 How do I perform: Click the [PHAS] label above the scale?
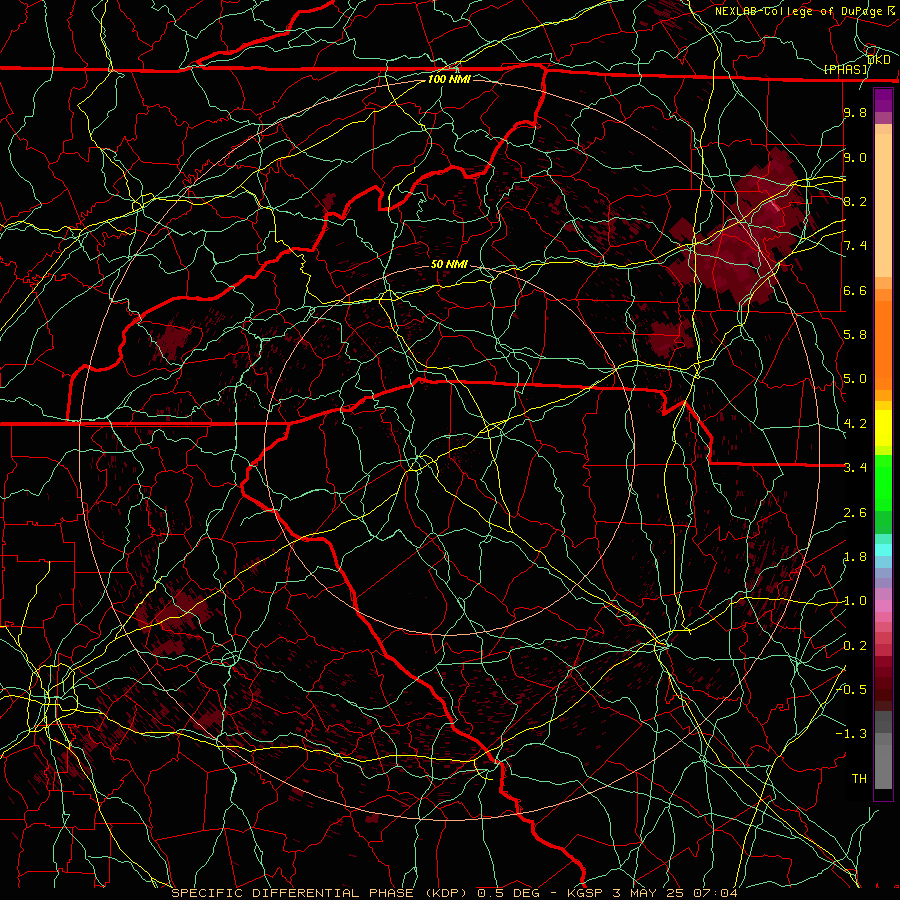coord(846,69)
